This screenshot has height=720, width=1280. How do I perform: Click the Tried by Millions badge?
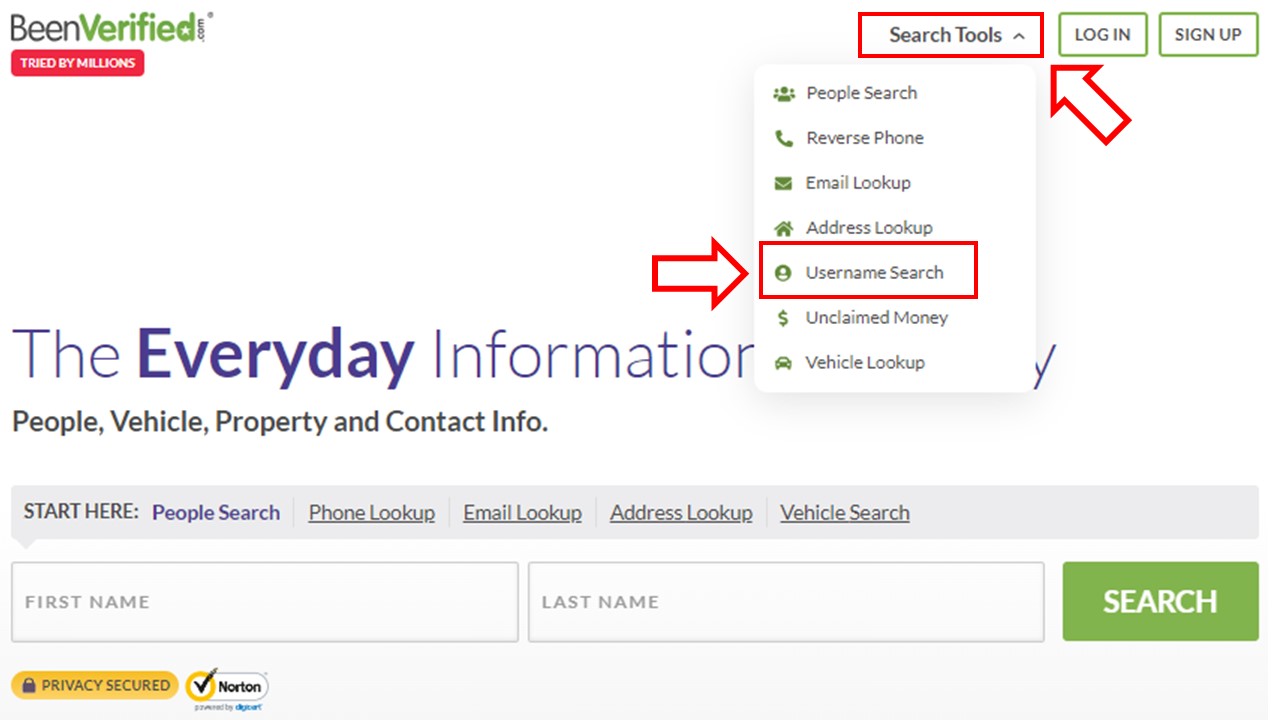pyautogui.click(x=78, y=63)
